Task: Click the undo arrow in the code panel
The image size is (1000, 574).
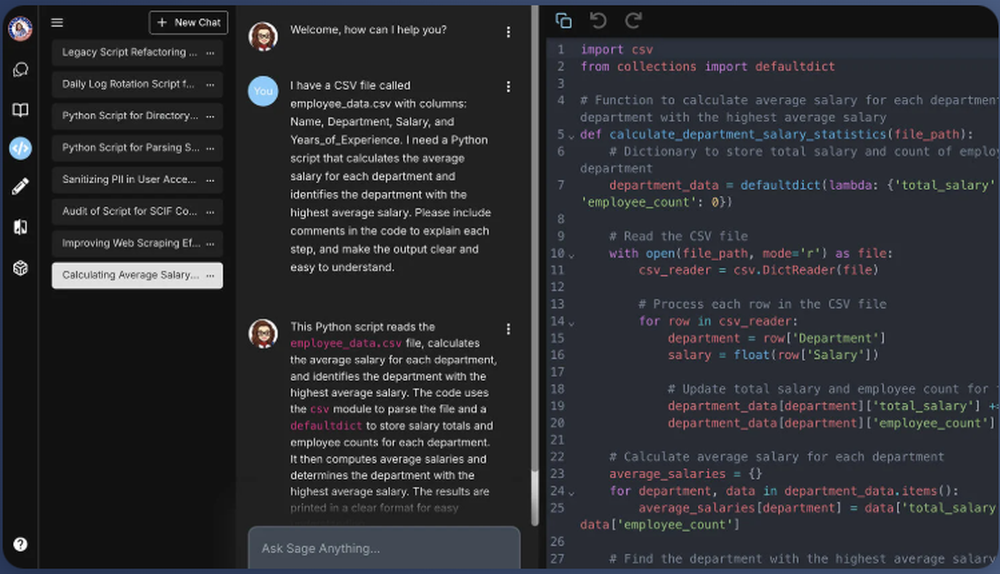Action: [598, 21]
